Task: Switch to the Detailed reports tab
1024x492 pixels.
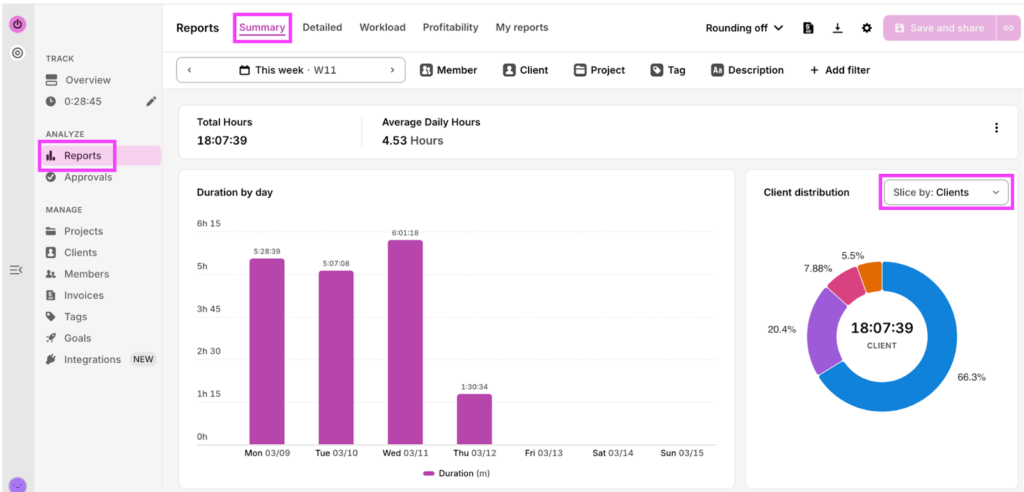Action: point(322,28)
